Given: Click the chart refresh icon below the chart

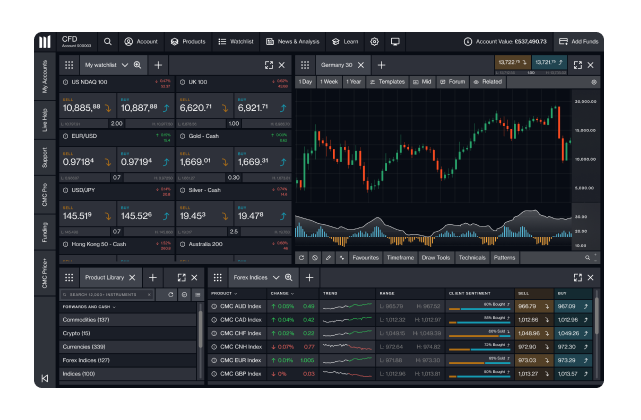Looking at the screenshot, I should 302,258.
